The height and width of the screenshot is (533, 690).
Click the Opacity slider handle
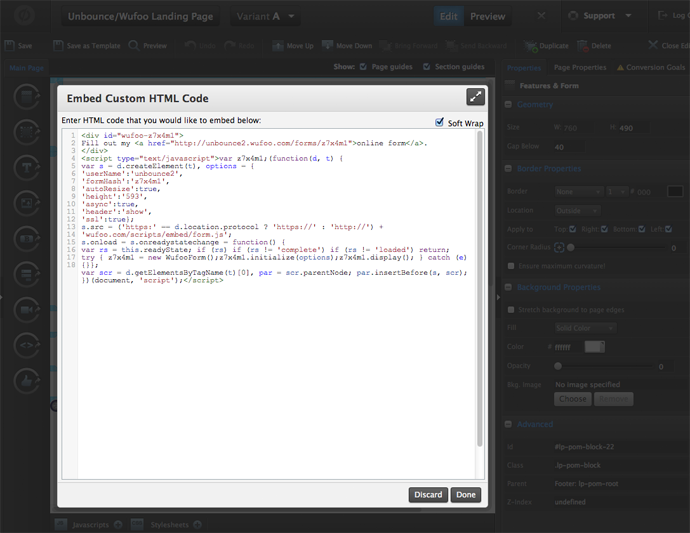pos(558,366)
